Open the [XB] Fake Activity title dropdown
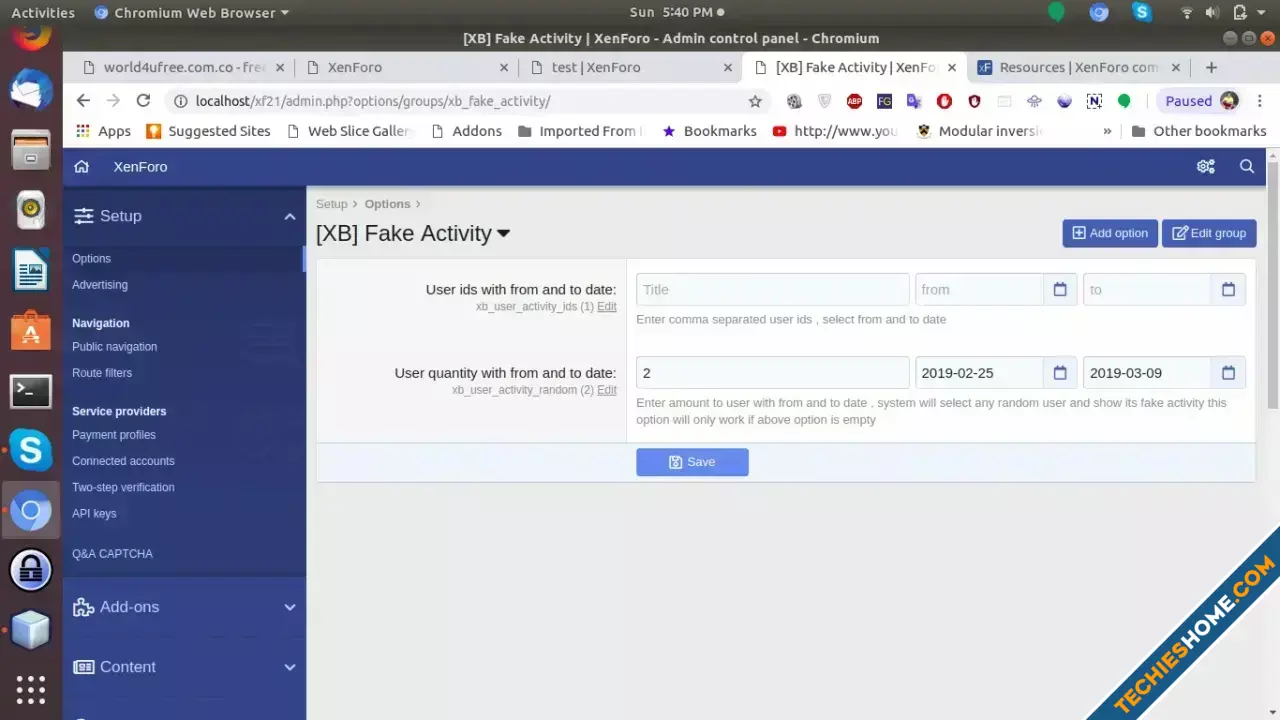This screenshot has width=1280, height=720. pos(503,234)
